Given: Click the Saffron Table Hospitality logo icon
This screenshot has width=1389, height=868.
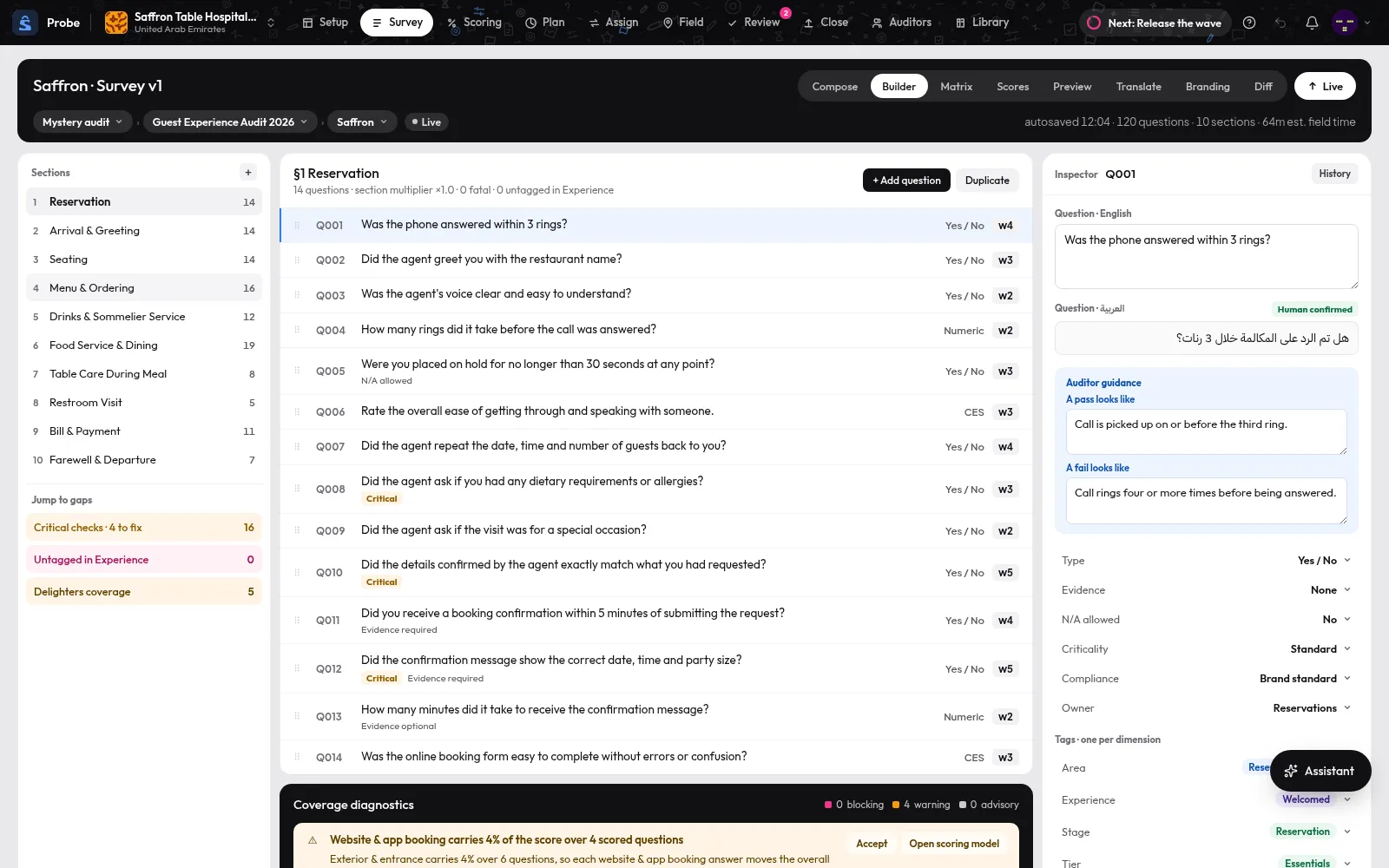Looking at the screenshot, I should (x=116, y=23).
